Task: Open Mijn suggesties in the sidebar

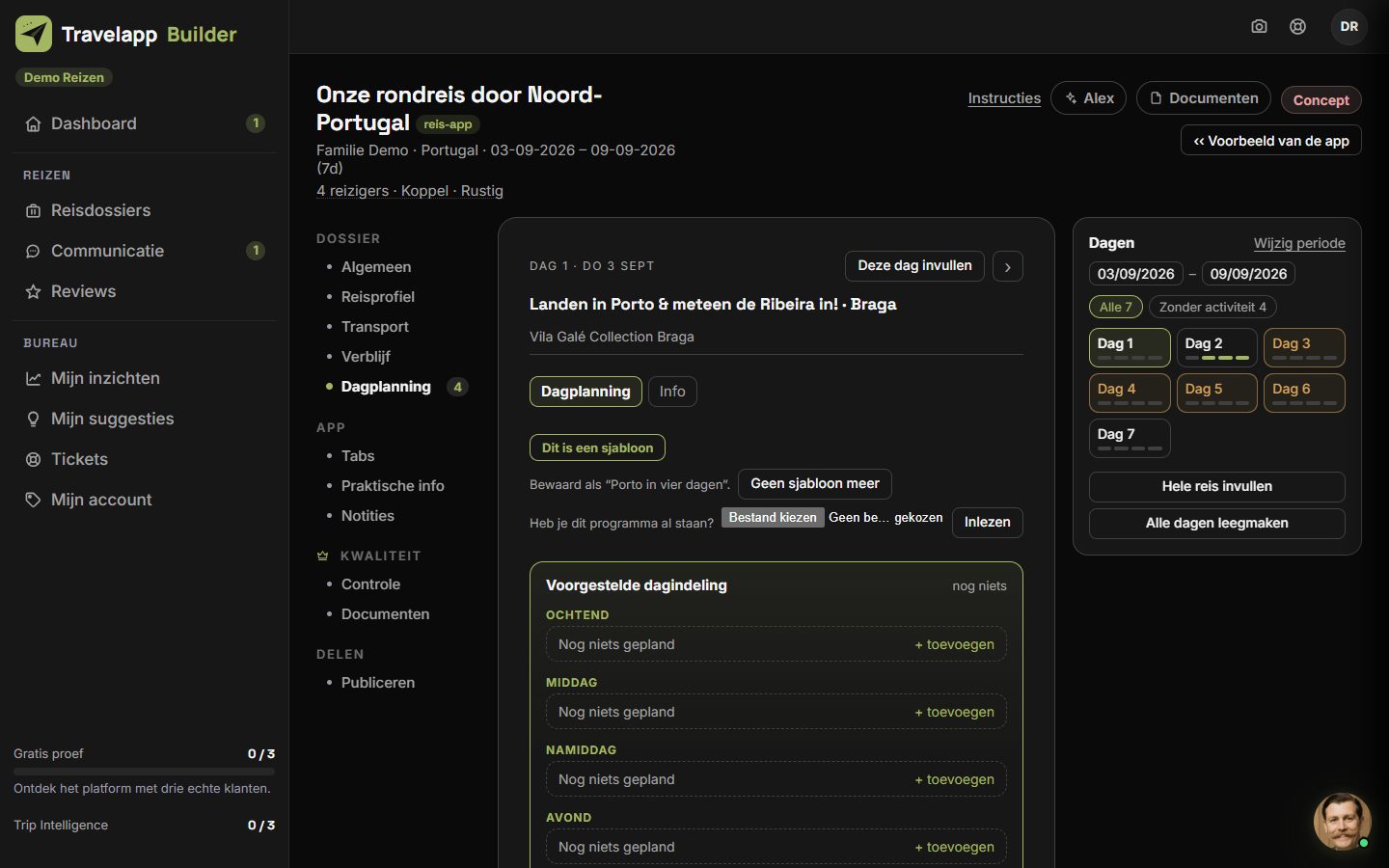Action: coord(145,419)
